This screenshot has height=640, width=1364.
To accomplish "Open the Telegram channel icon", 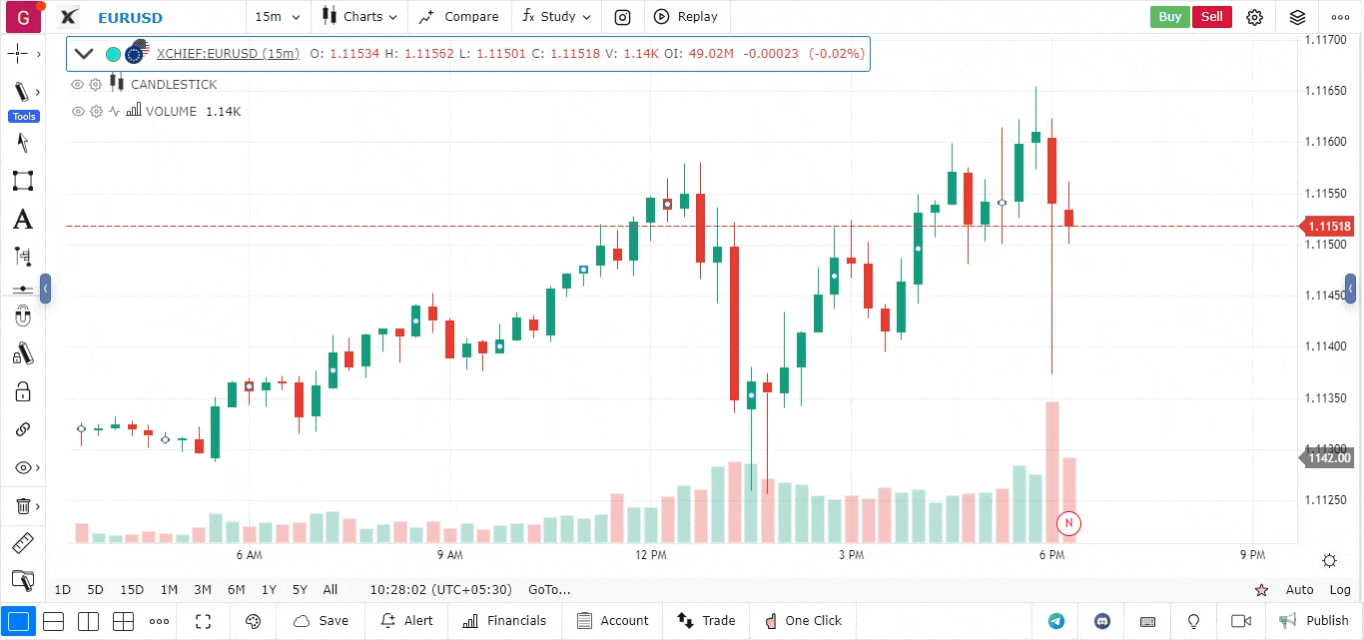I will tap(1056, 621).
